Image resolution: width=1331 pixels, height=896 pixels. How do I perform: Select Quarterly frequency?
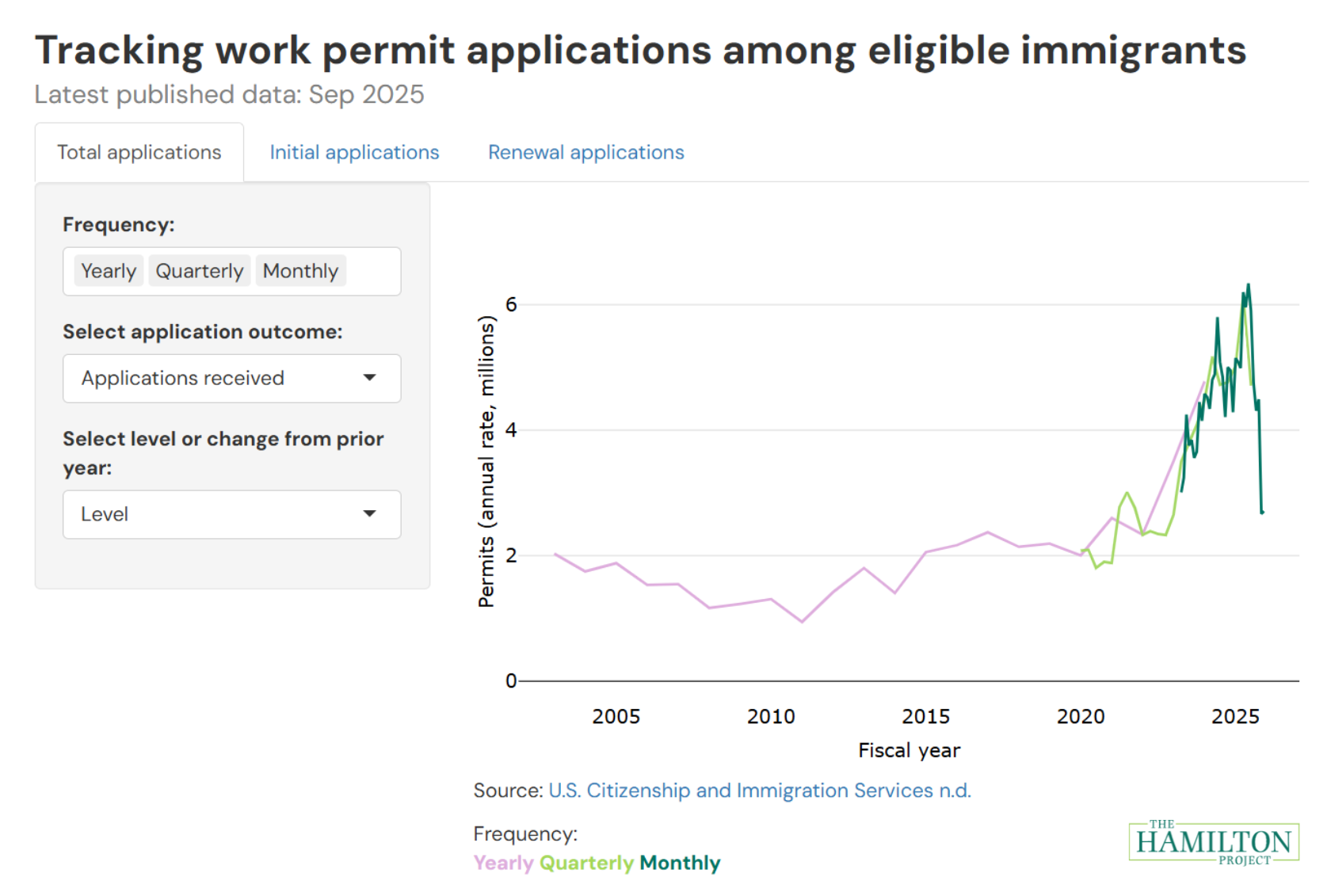[x=199, y=271]
